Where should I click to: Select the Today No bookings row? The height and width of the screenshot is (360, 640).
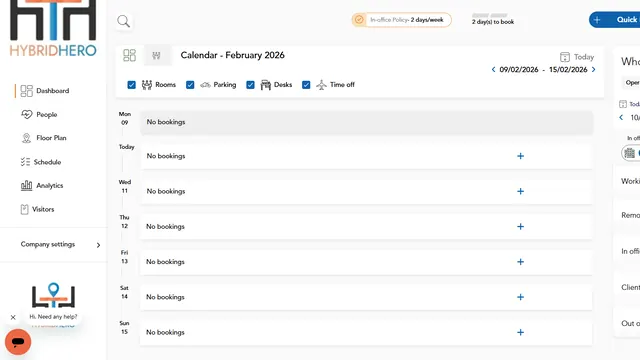(367, 156)
